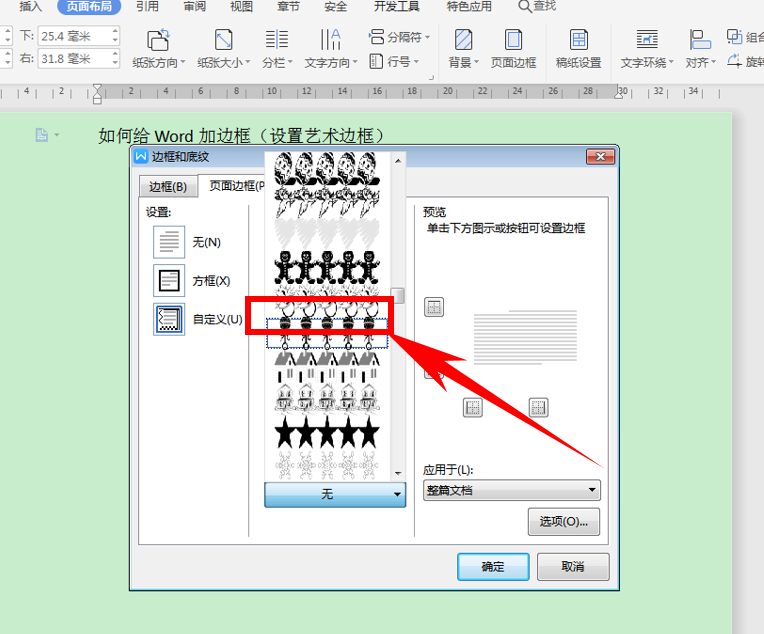This screenshot has width=764, height=634.
Task: Select the snowflakes art border
Action: pyautogui.click(x=327, y=465)
